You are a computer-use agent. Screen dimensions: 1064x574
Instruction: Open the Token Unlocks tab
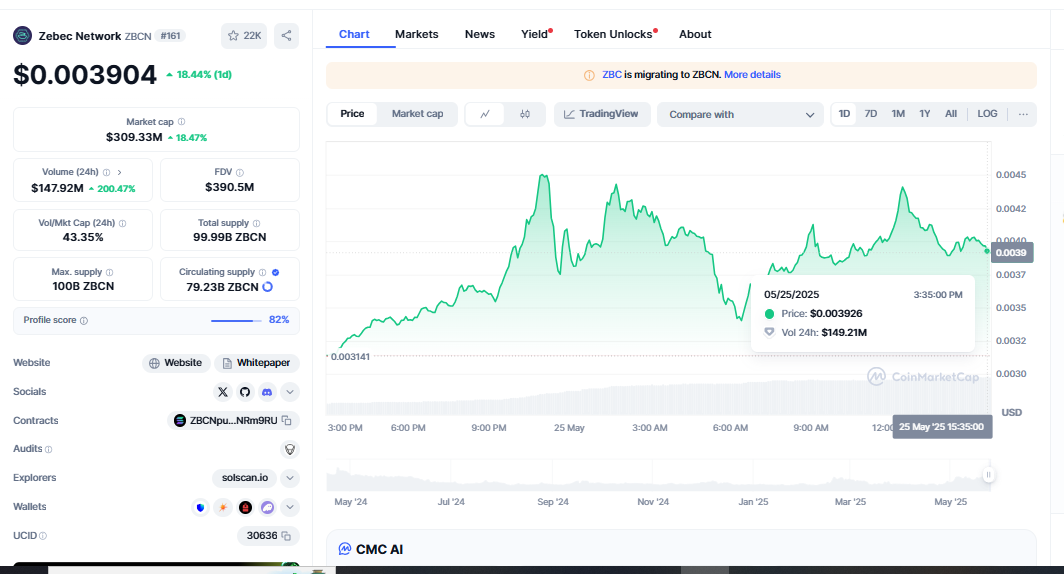pos(615,34)
